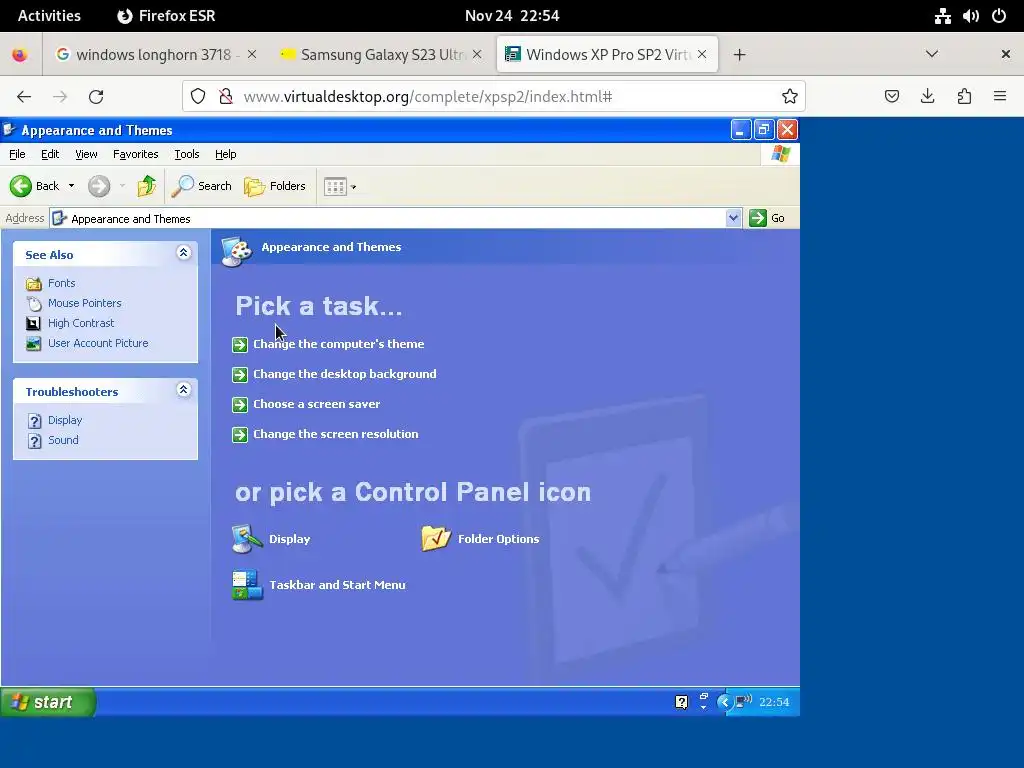Collapse the See Also panel
This screenshot has width=1024, height=768.
(x=184, y=253)
